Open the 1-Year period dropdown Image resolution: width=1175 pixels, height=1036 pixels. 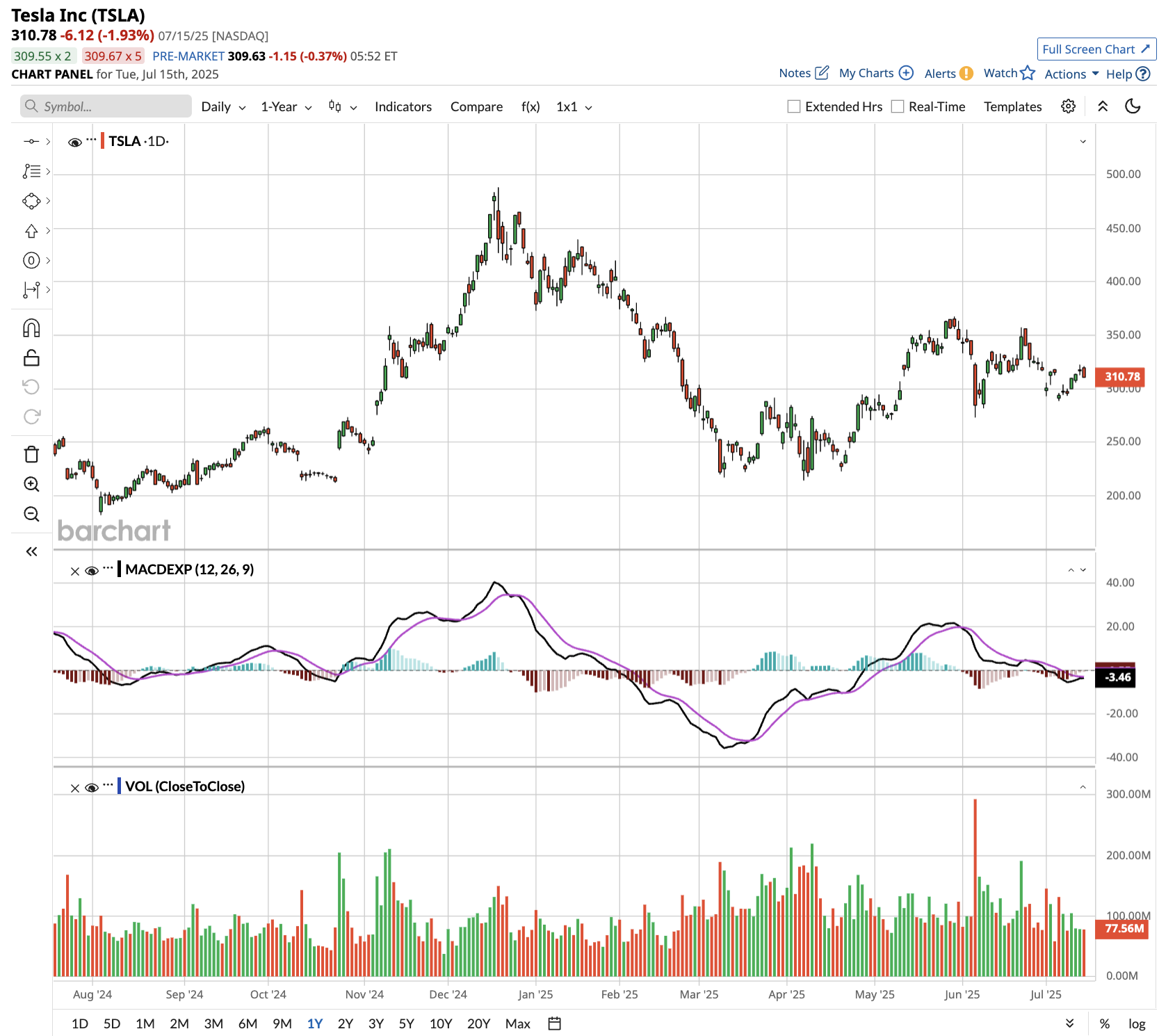click(286, 106)
